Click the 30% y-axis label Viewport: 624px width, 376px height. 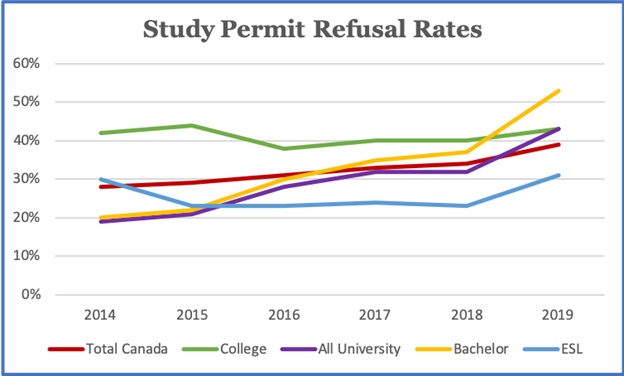tap(26, 179)
